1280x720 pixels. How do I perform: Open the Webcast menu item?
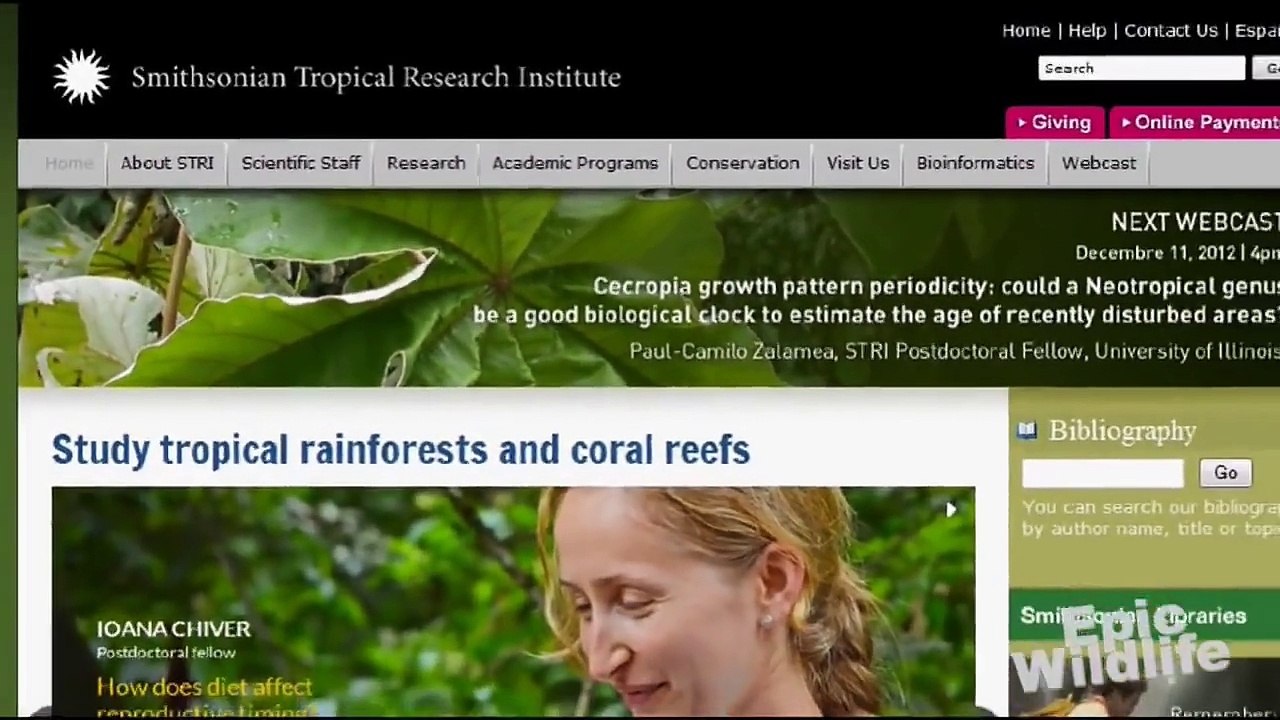pos(1099,163)
